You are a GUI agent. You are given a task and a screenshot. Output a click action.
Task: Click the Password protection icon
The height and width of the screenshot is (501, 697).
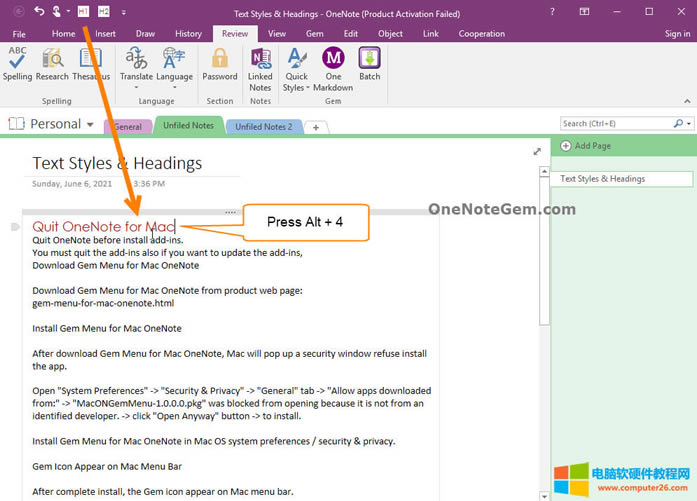click(x=220, y=64)
